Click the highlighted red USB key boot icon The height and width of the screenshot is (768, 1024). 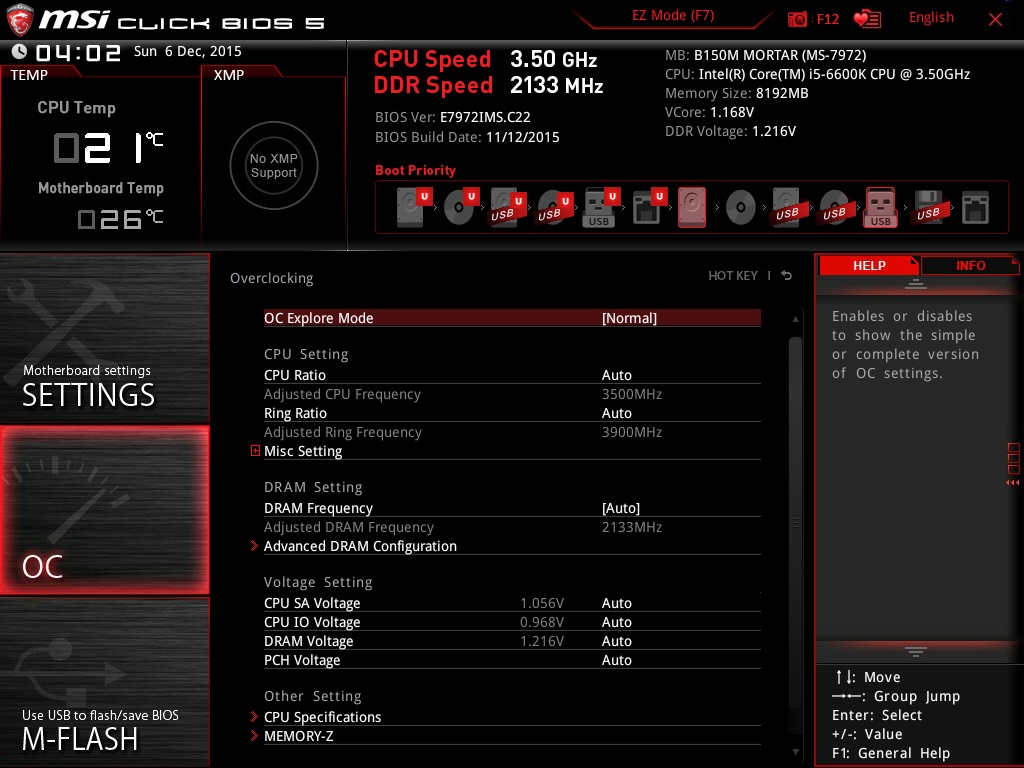(881, 208)
